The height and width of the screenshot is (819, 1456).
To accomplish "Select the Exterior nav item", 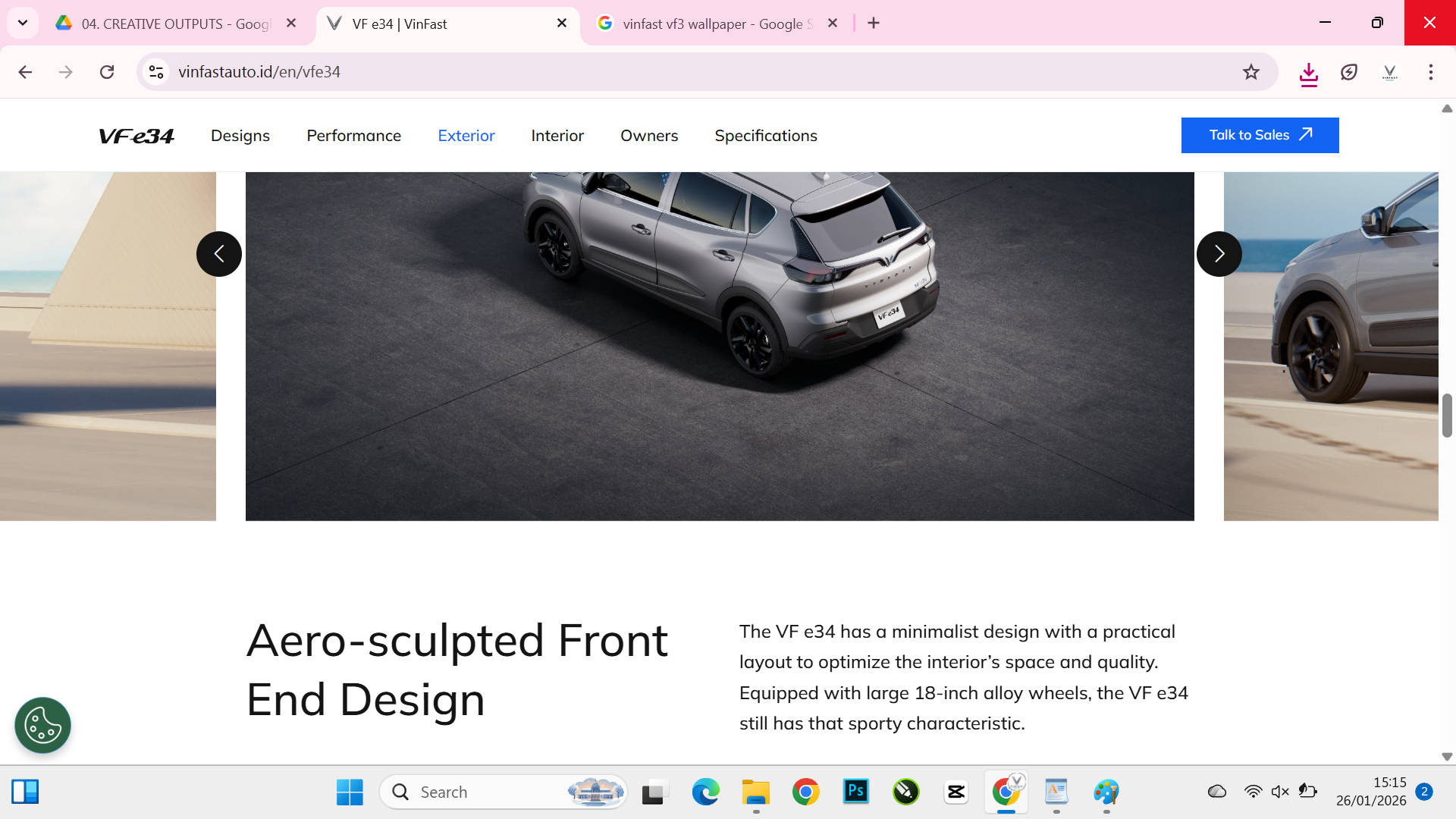I will (x=466, y=136).
